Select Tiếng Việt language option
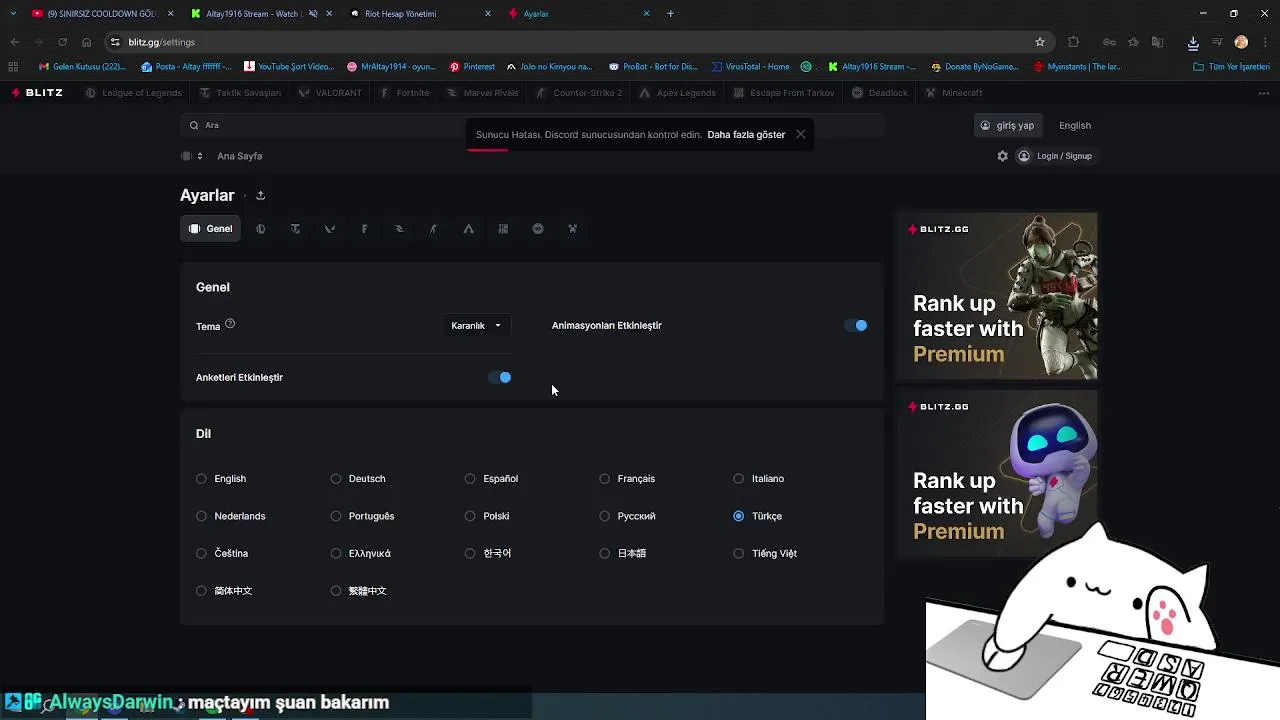 (x=765, y=553)
